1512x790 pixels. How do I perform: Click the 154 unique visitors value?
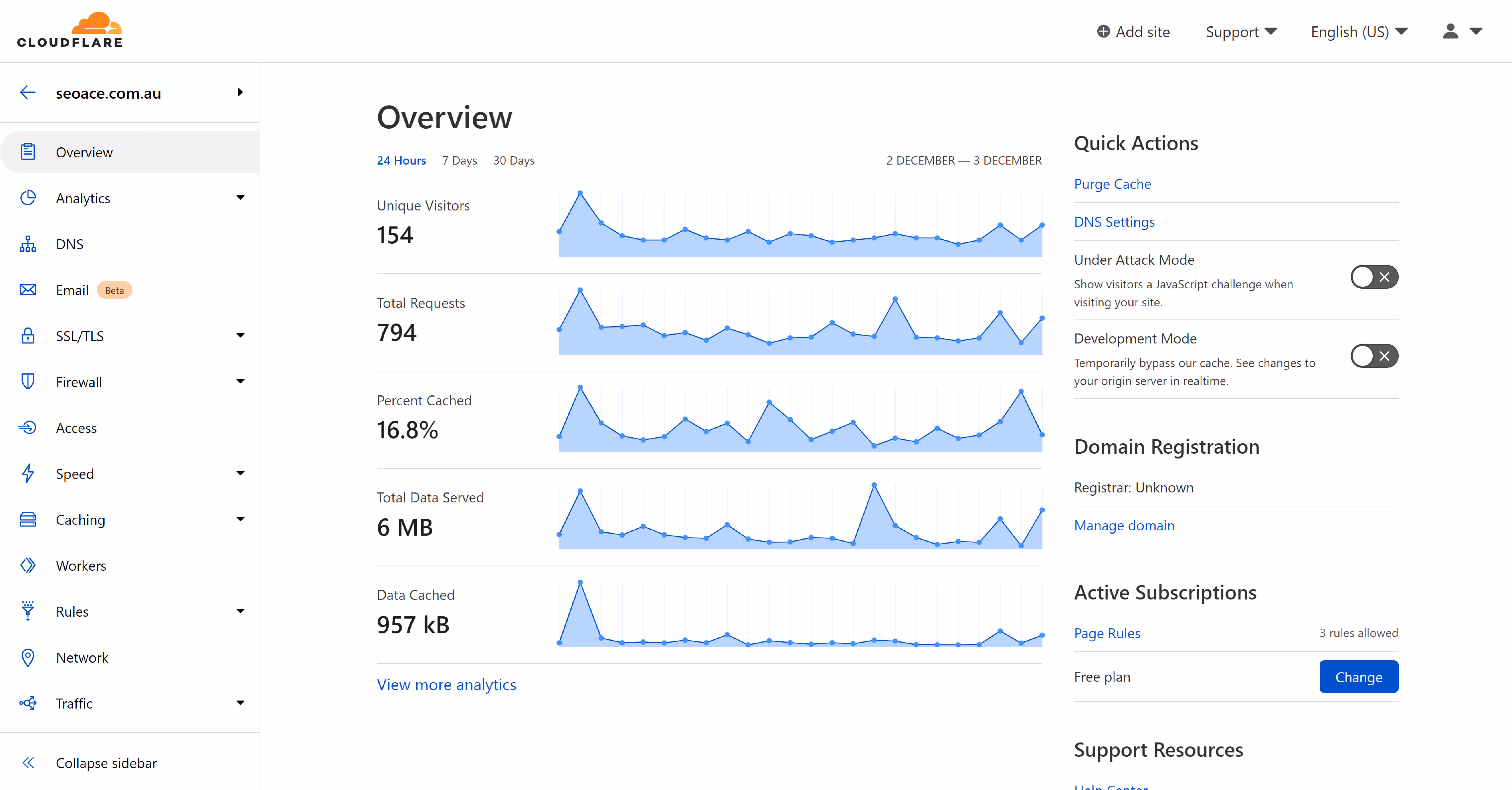coord(395,235)
